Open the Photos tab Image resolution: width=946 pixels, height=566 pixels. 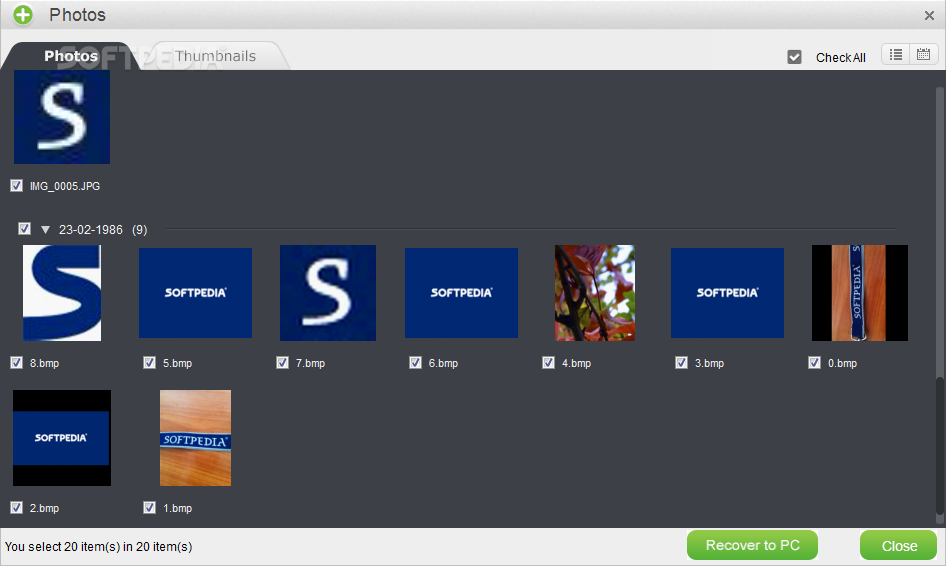point(71,56)
